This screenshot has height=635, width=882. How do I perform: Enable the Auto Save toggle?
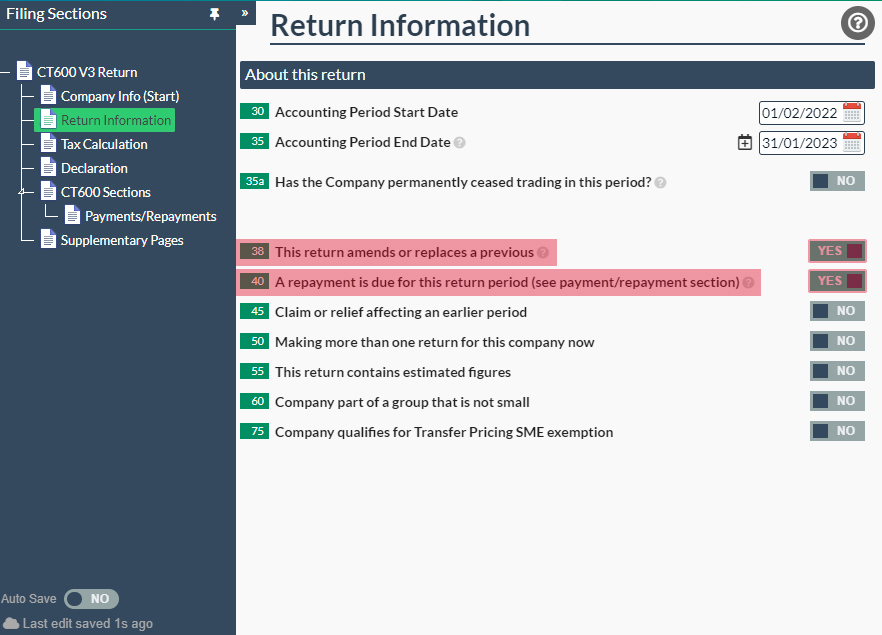(91, 599)
